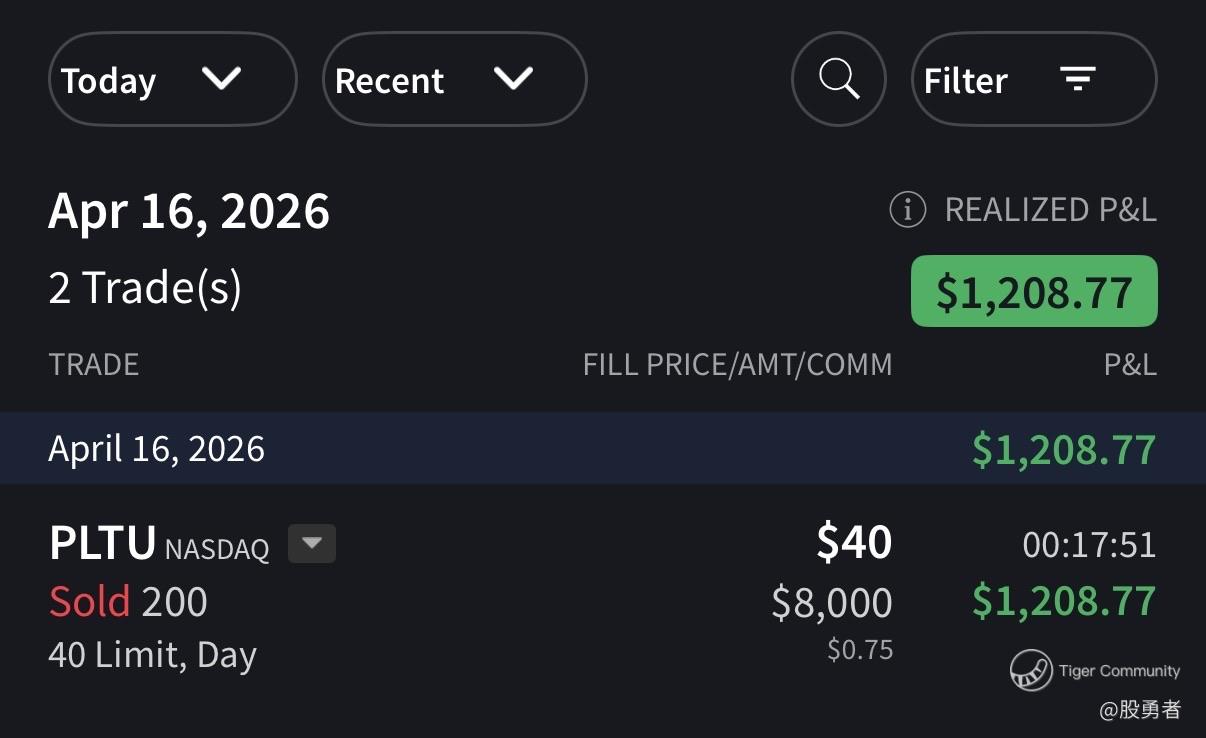Tap the $40 fill price
This screenshot has height=738, width=1206.
click(854, 542)
